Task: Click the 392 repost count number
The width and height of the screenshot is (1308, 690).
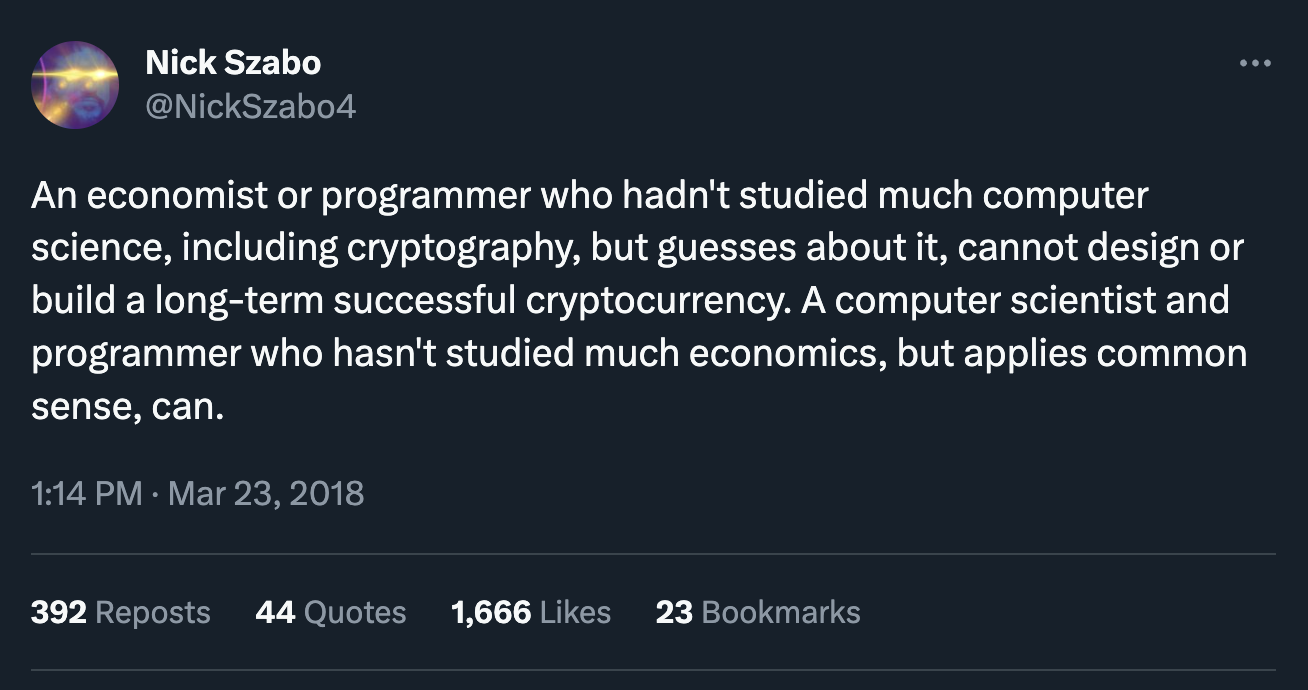Action: pos(58,612)
